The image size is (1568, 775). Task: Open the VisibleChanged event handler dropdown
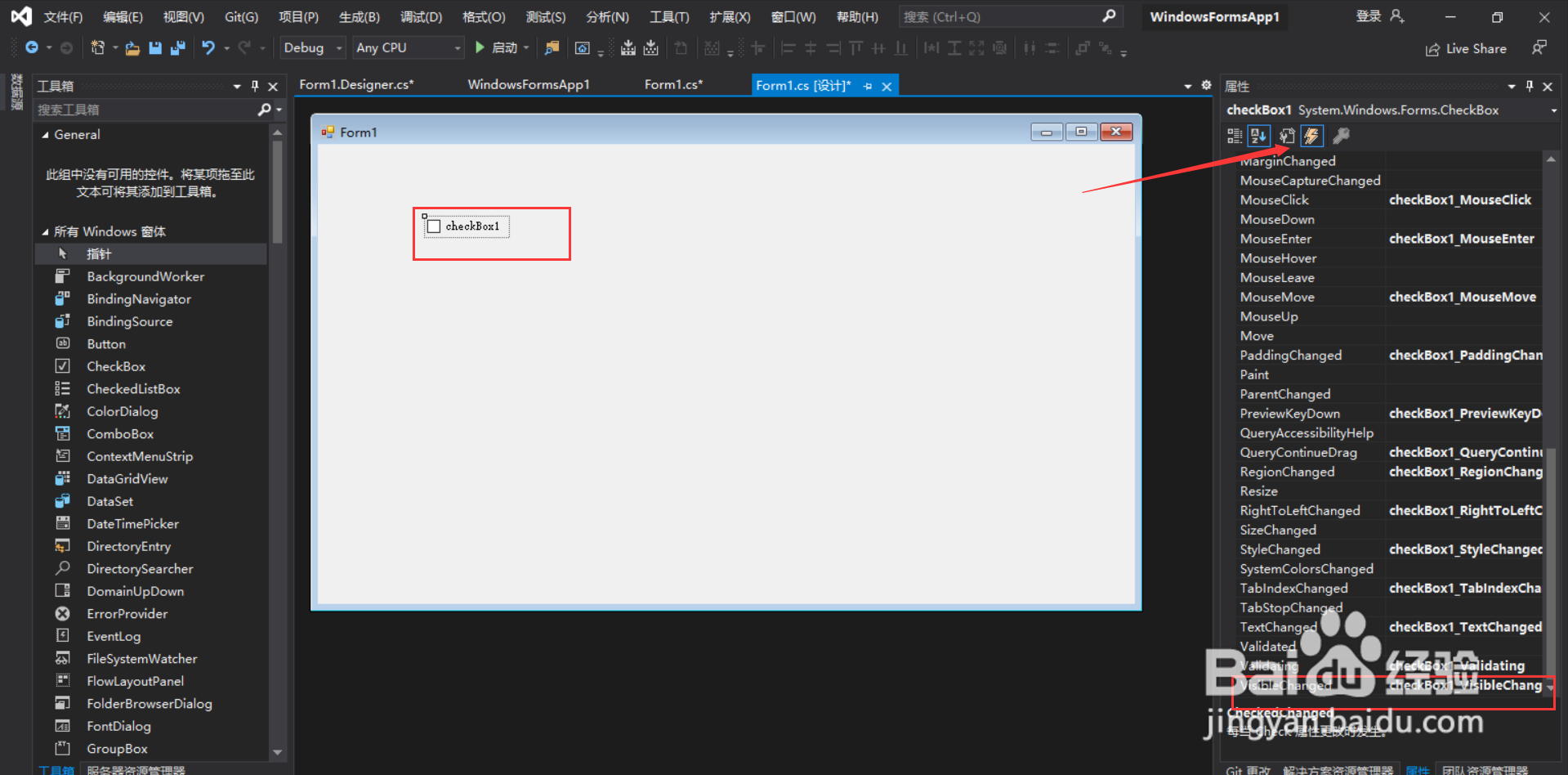coord(1549,687)
